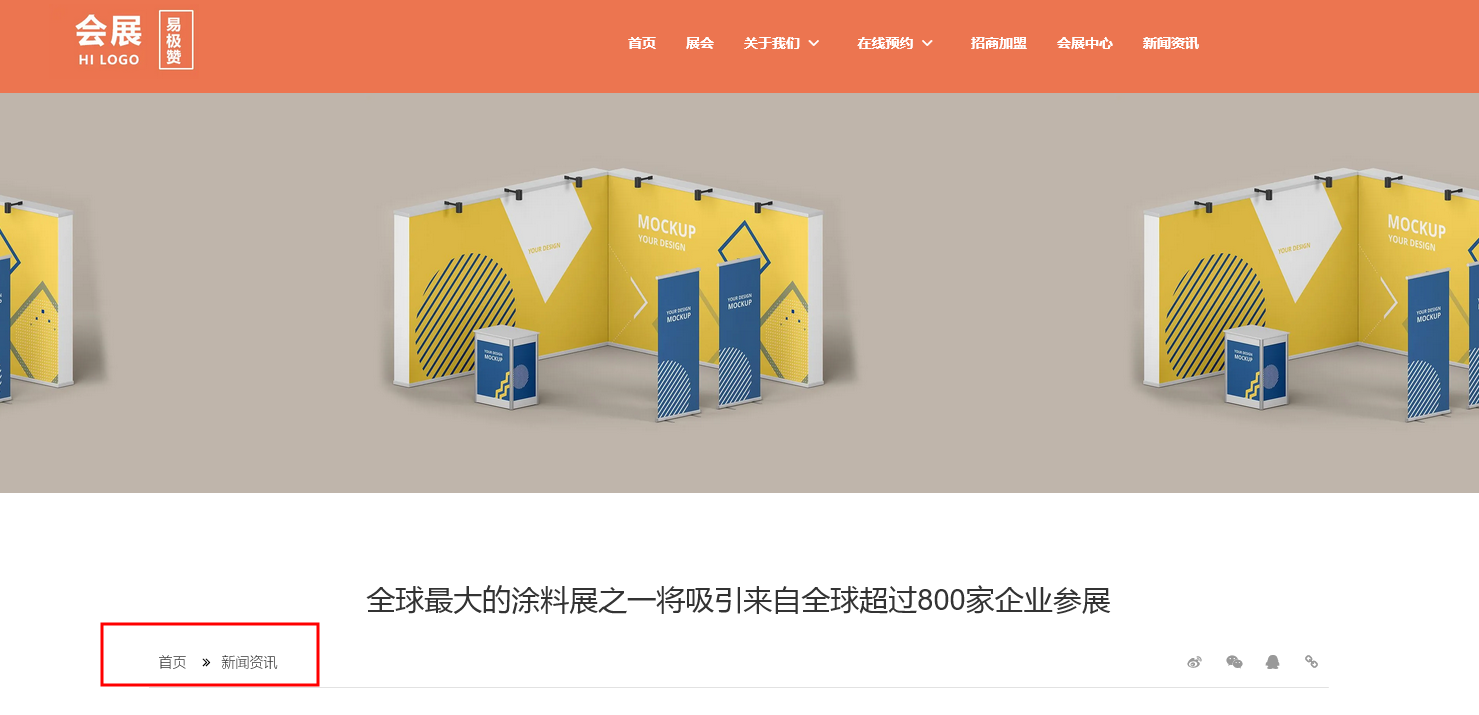Go to 首页 in top navigation

pos(642,43)
